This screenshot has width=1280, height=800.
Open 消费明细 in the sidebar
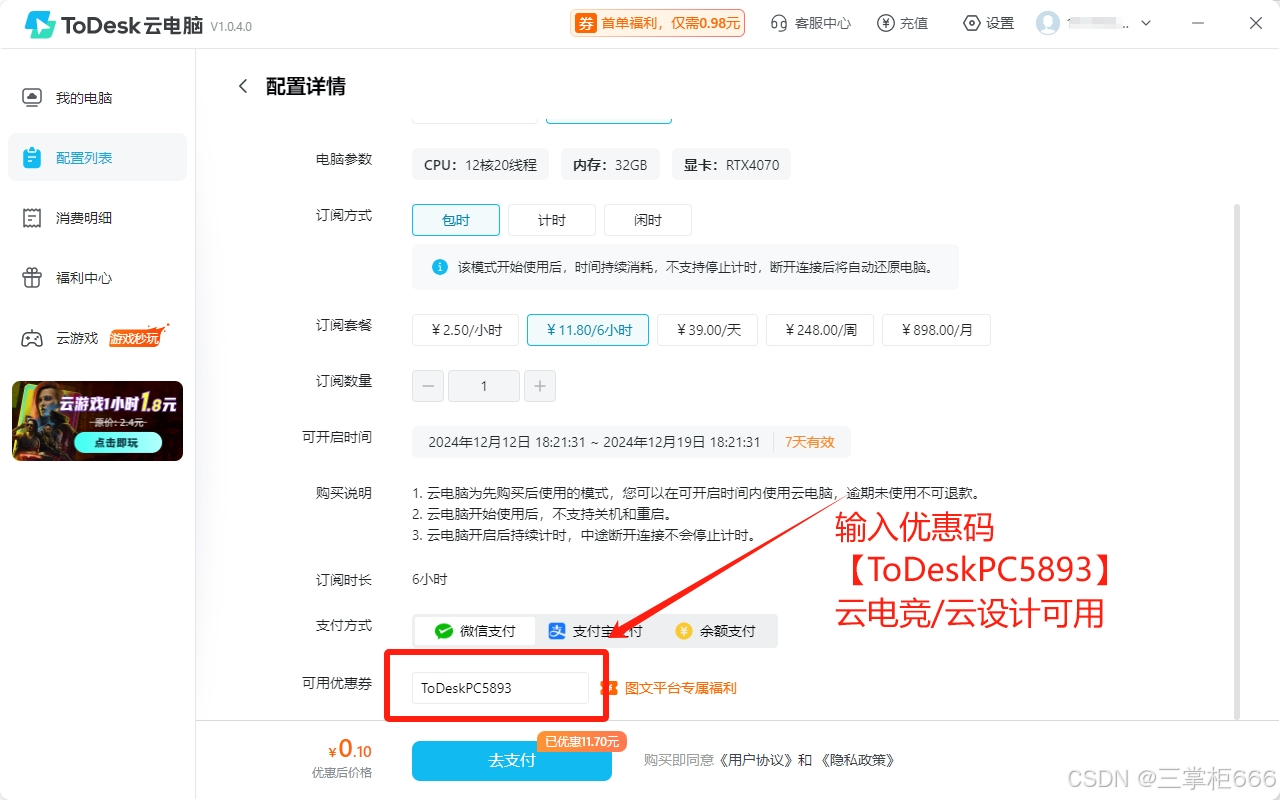tap(97, 218)
